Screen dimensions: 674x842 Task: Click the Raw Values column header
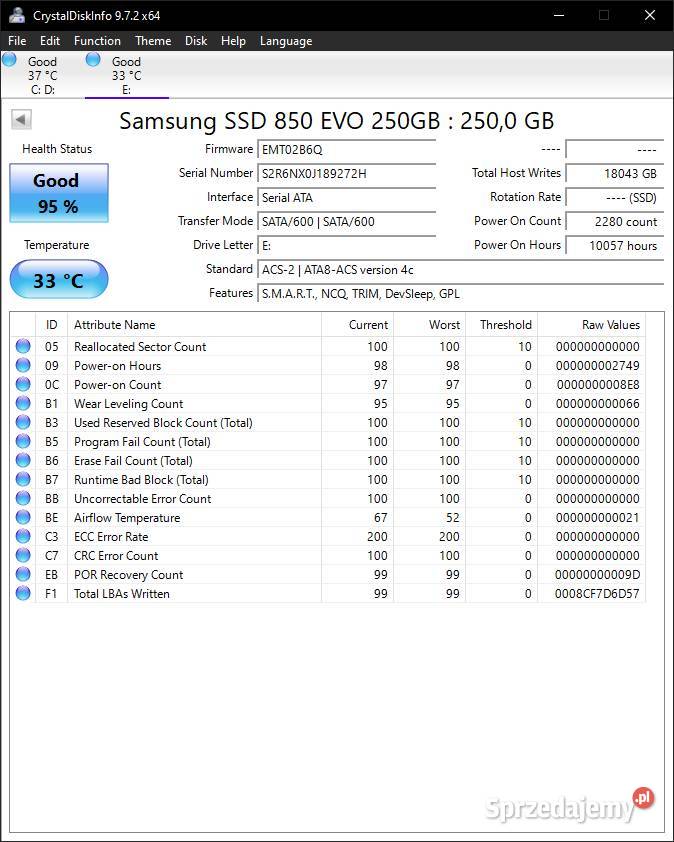click(x=591, y=325)
